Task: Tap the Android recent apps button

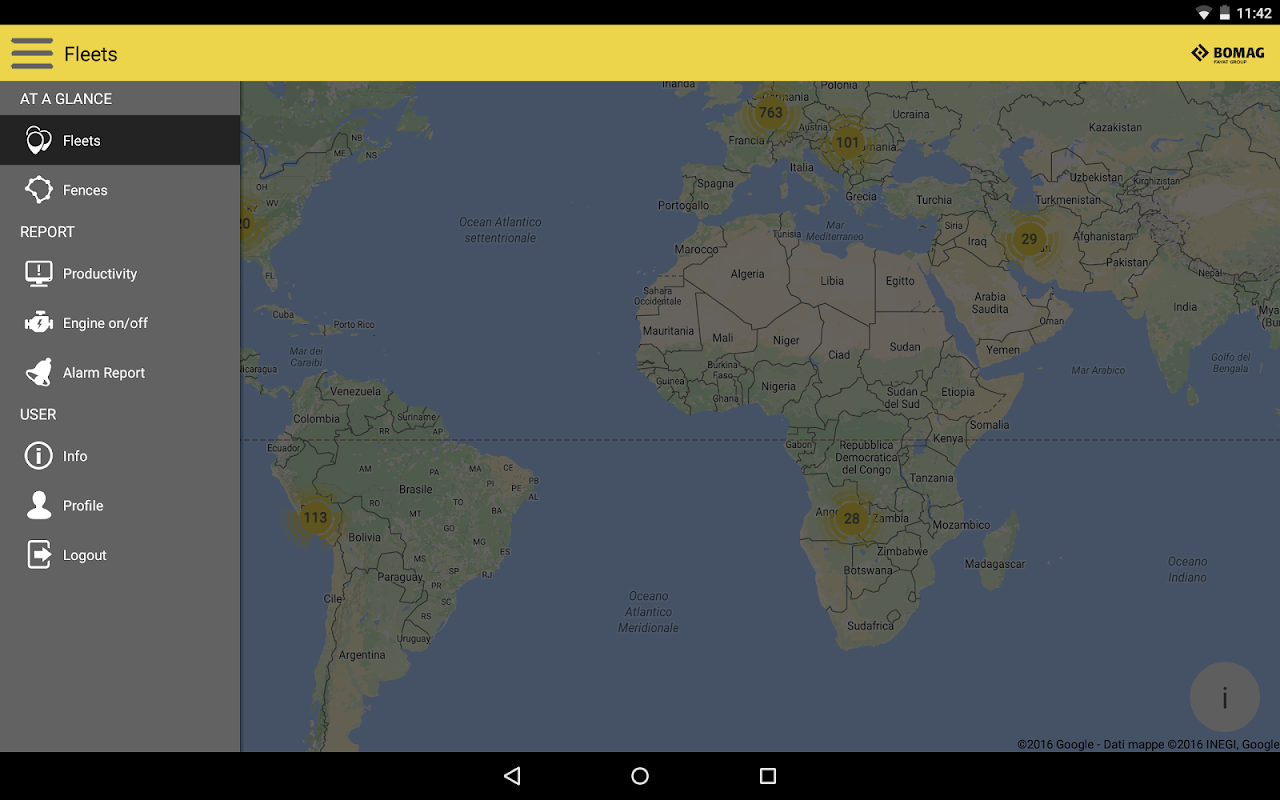Action: coord(768,776)
